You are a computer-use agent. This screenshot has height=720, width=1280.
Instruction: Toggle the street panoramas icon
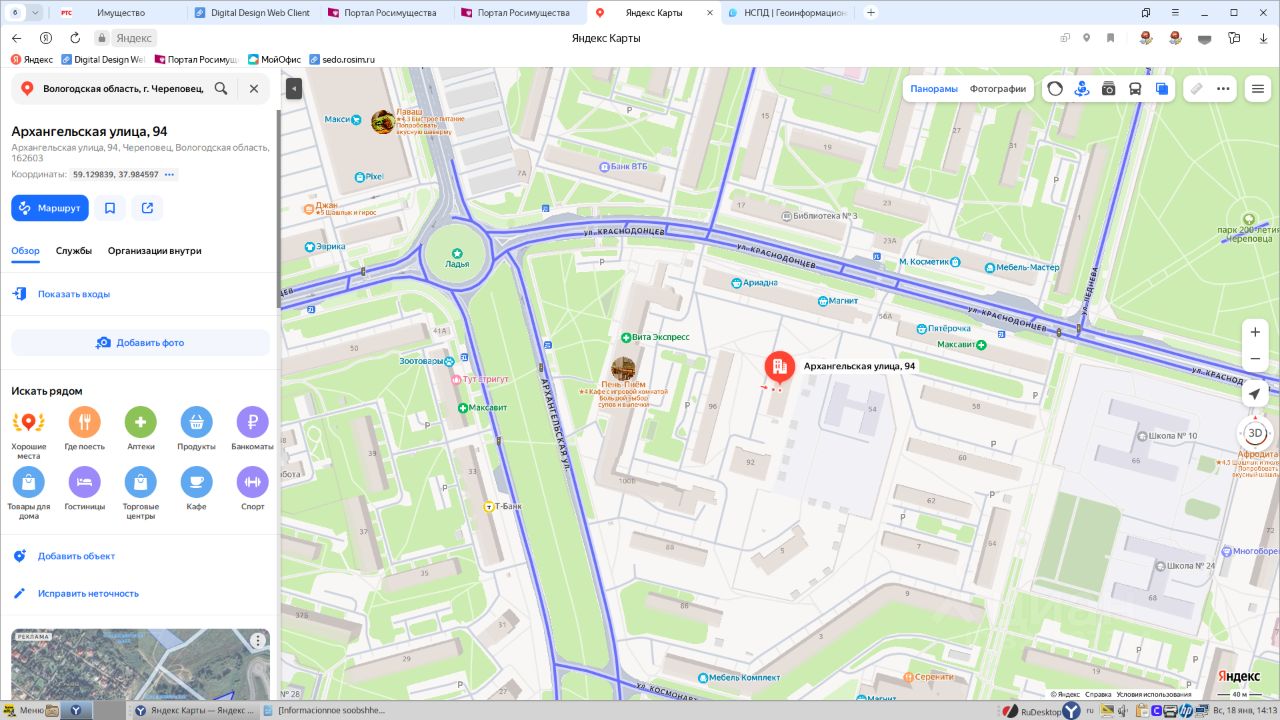[1082, 89]
